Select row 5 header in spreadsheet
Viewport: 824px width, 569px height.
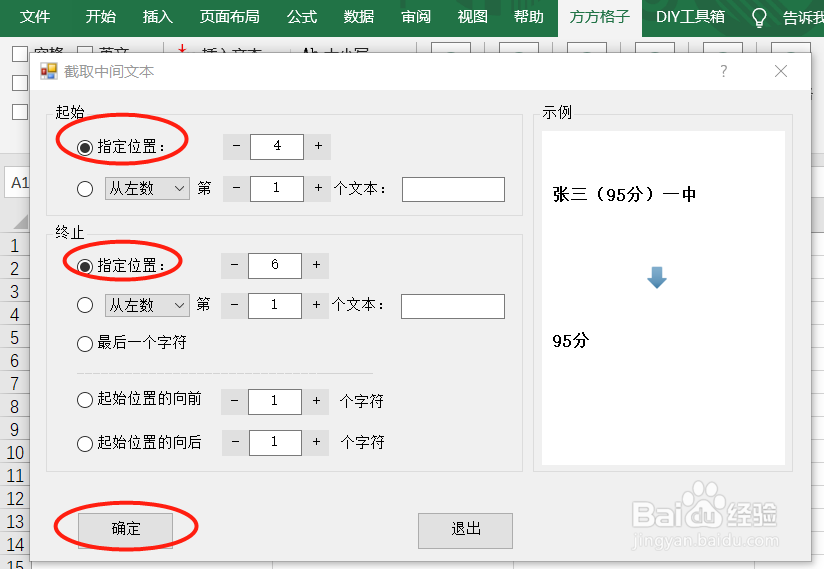15,338
